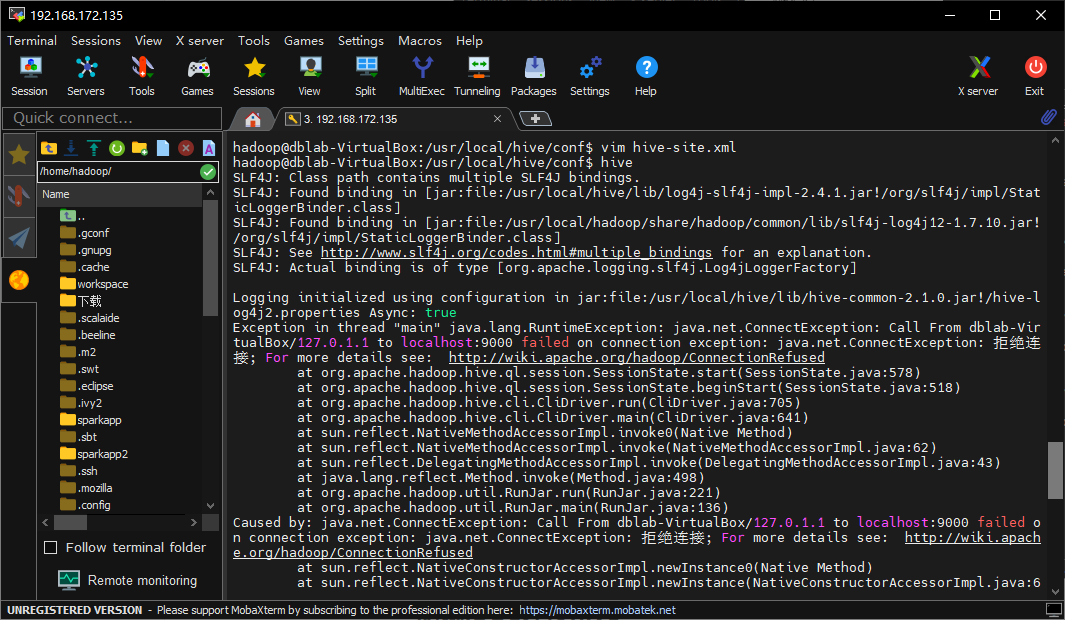Launch MultiExec mode
The height and width of the screenshot is (620, 1065).
[x=422, y=76]
